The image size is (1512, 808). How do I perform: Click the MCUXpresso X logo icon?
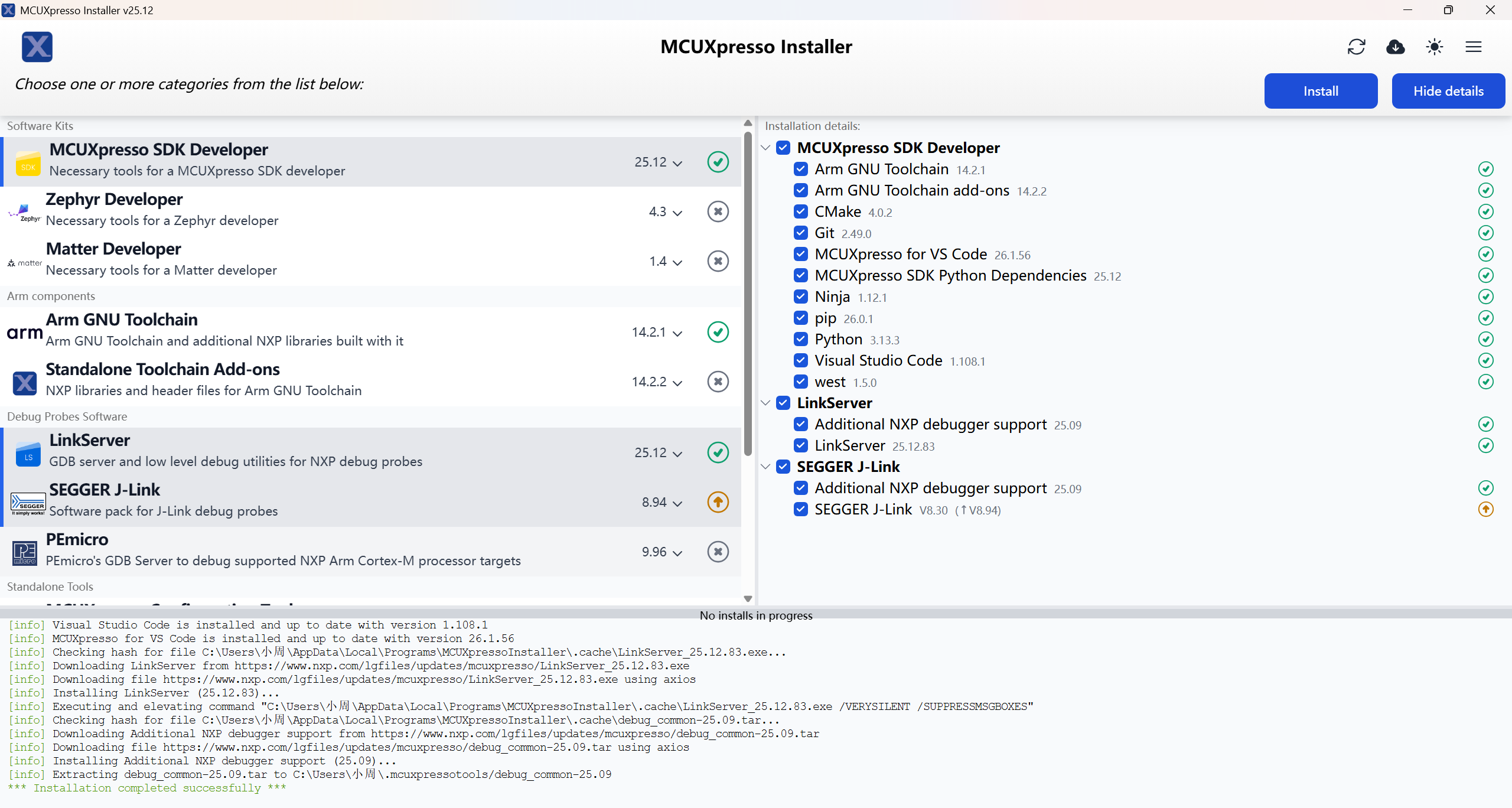tap(37, 47)
